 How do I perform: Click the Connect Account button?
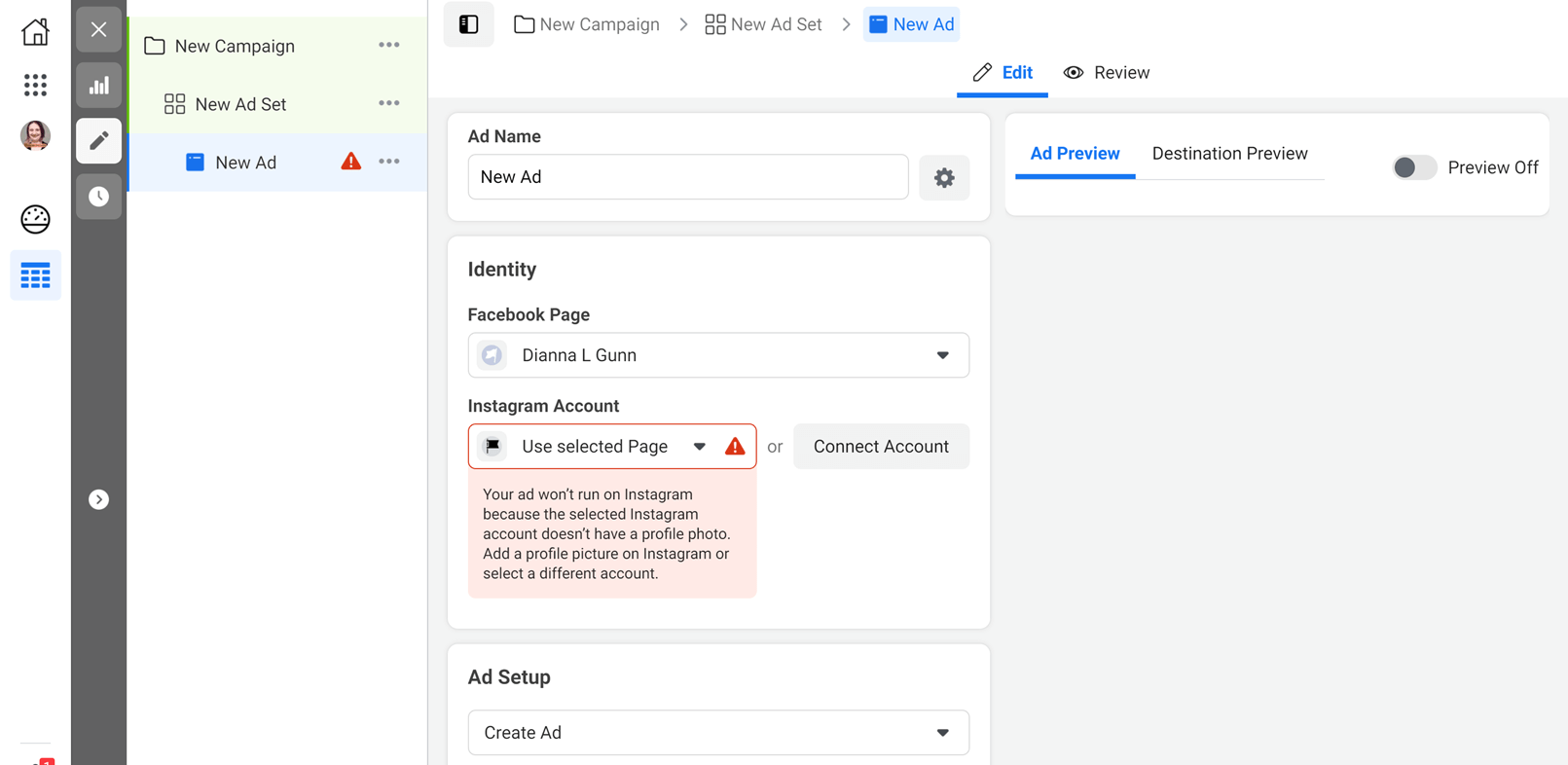click(x=880, y=447)
